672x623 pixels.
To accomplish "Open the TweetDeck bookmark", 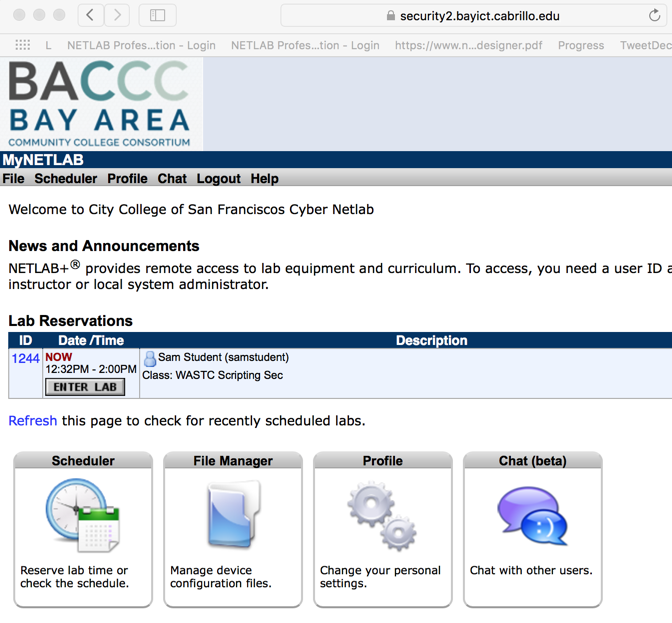I will 645,45.
